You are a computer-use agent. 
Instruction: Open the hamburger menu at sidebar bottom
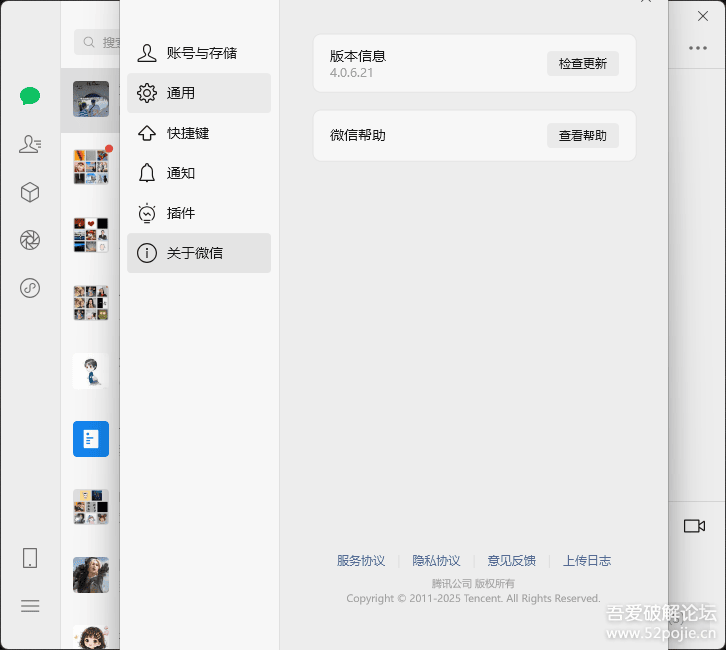[x=30, y=606]
